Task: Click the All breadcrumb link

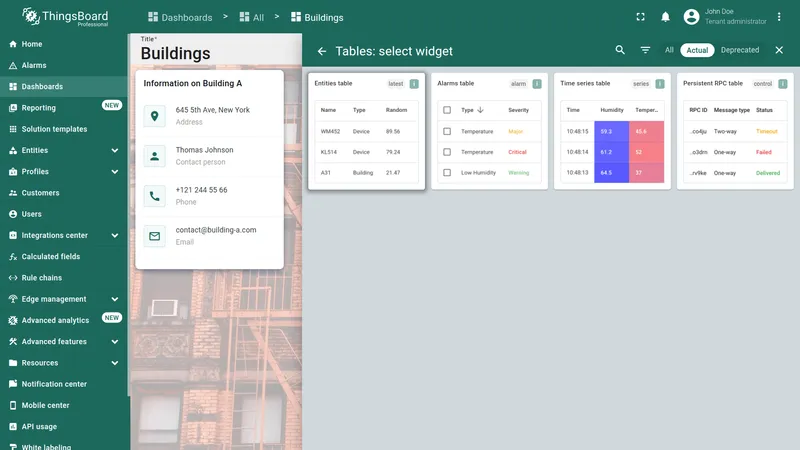Action: (252, 17)
